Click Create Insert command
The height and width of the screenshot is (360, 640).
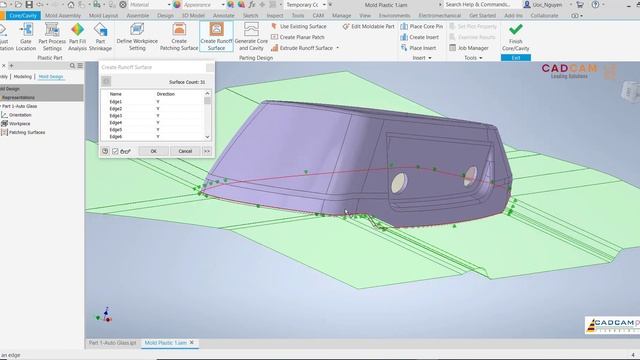click(420, 37)
